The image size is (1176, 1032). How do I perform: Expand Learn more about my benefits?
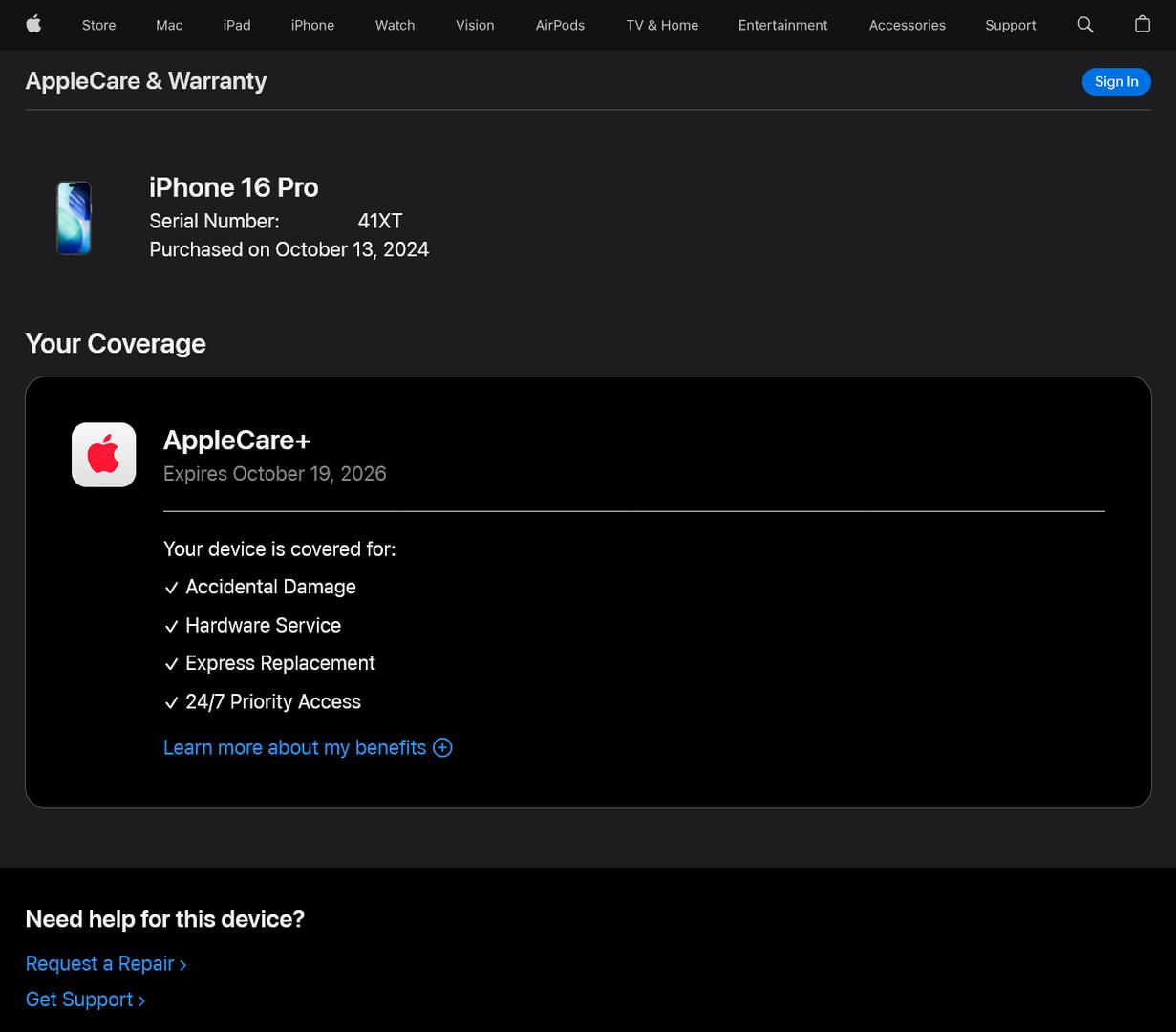click(294, 747)
